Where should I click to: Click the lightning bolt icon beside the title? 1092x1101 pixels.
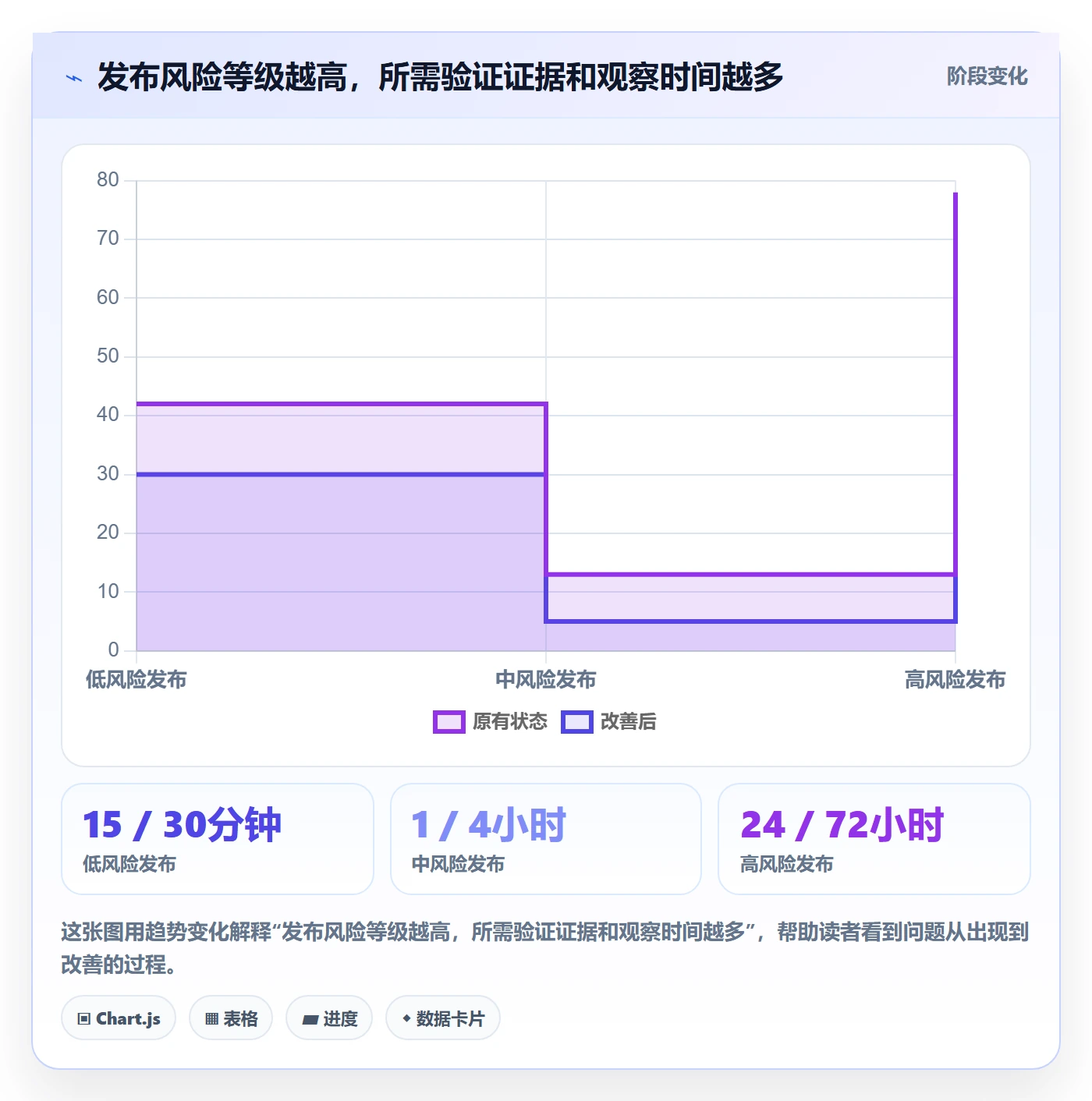click(x=74, y=78)
